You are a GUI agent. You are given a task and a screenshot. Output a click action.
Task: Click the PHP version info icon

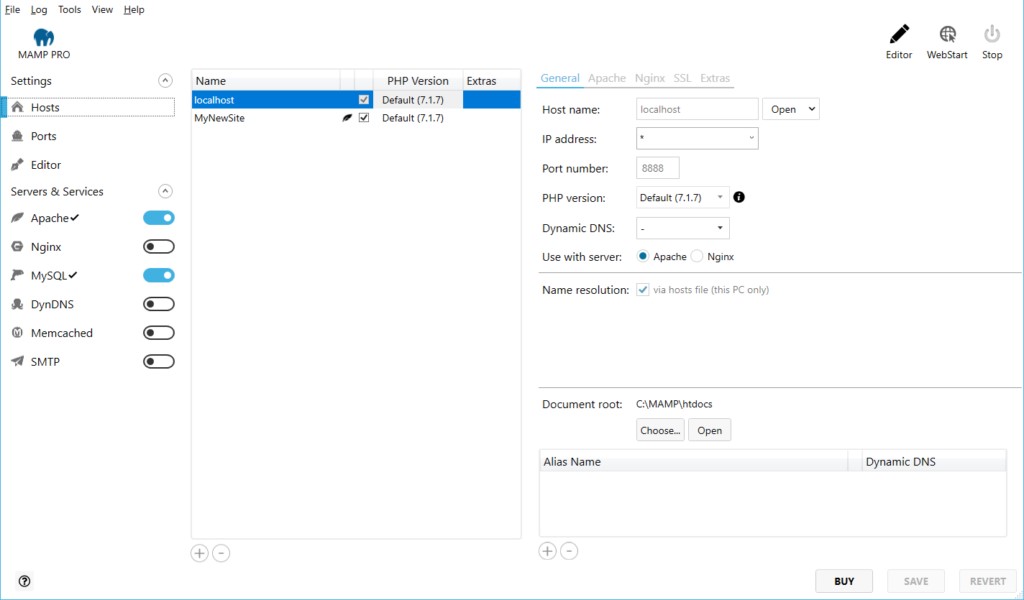739,197
